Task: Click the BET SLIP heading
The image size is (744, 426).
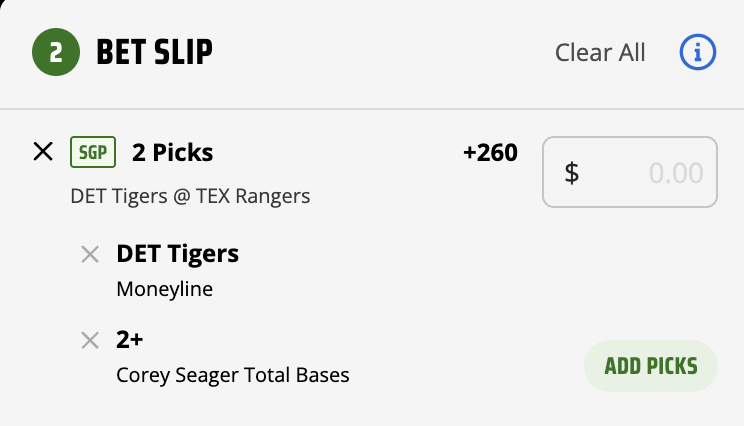Action: (155, 52)
